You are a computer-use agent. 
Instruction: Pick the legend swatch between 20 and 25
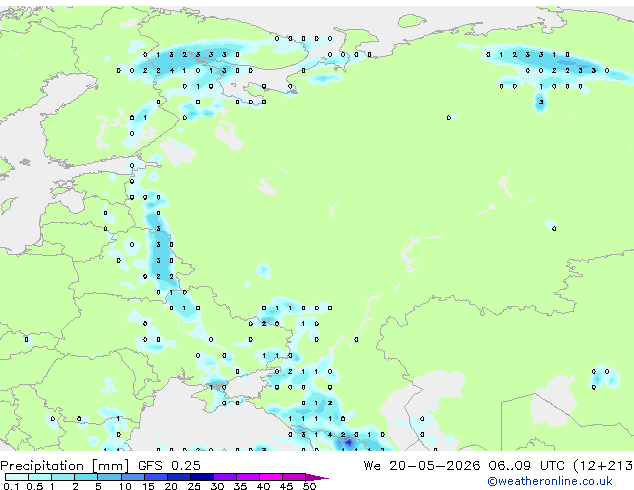178,477
